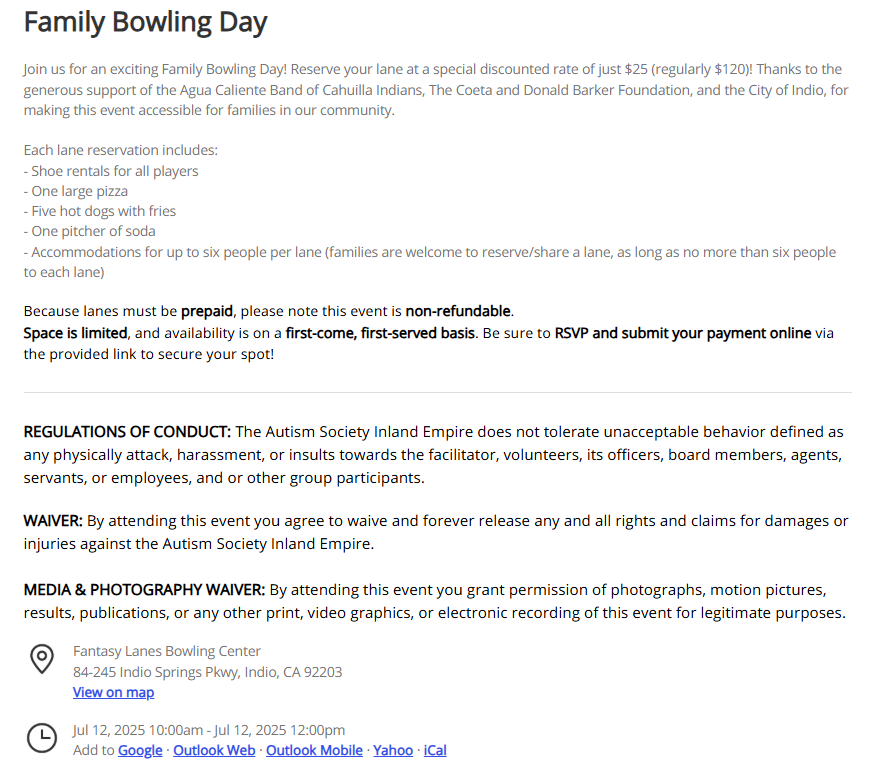885x774 pixels.
Task: Click the 'Space is limited' bold text
Action: [75, 333]
